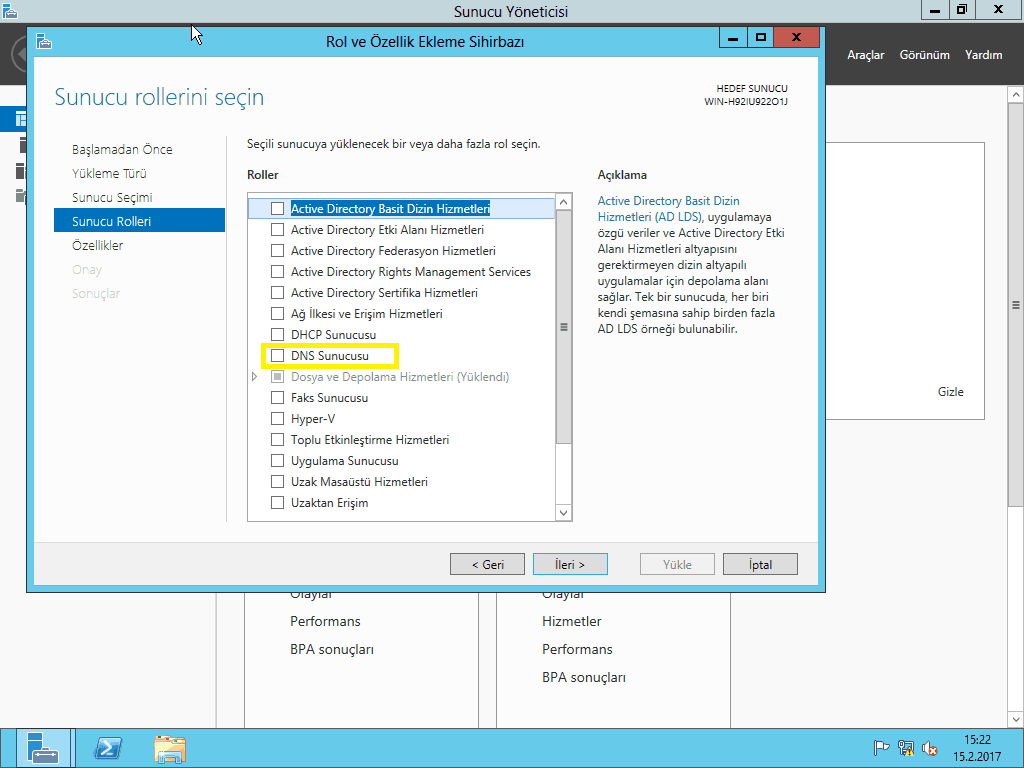This screenshot has width=1024, height=768.
Task: Check Active Directory Basit Dizin Hizmetleri
Action: tap(278, 208)
